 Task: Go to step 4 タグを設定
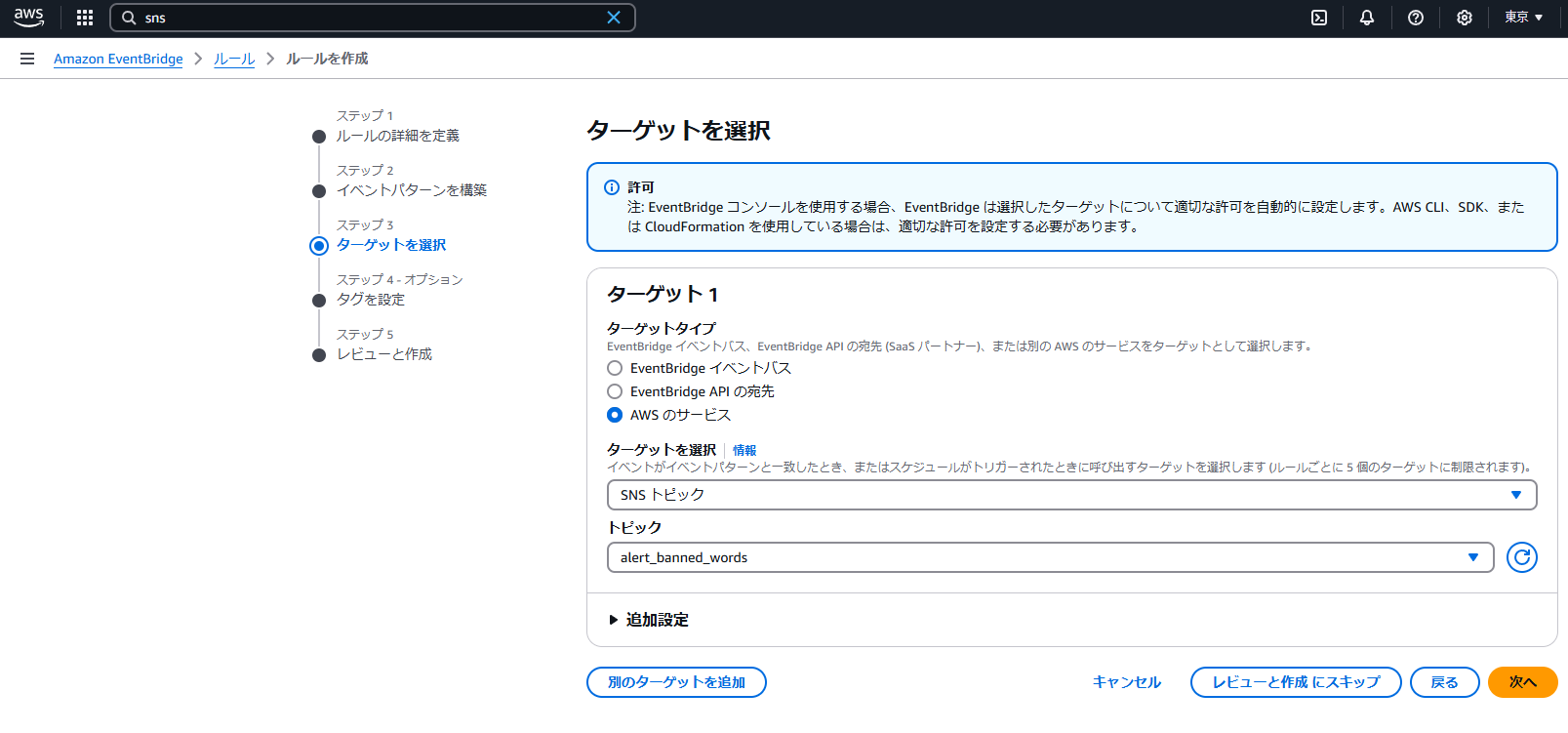(370, 300)
